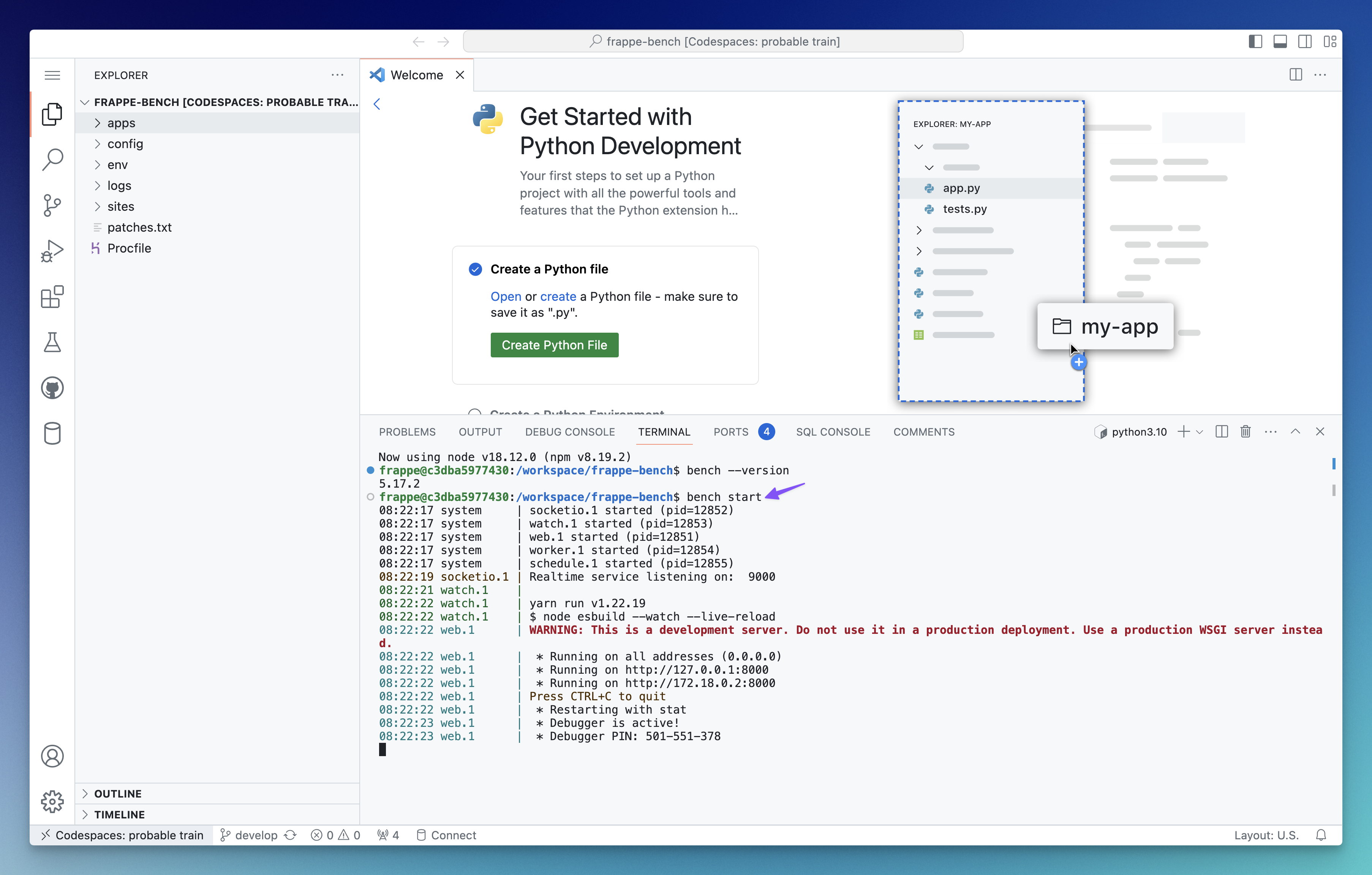Collapse the FRAPPE-BENCH workspace root

click(x=217, y=102)
